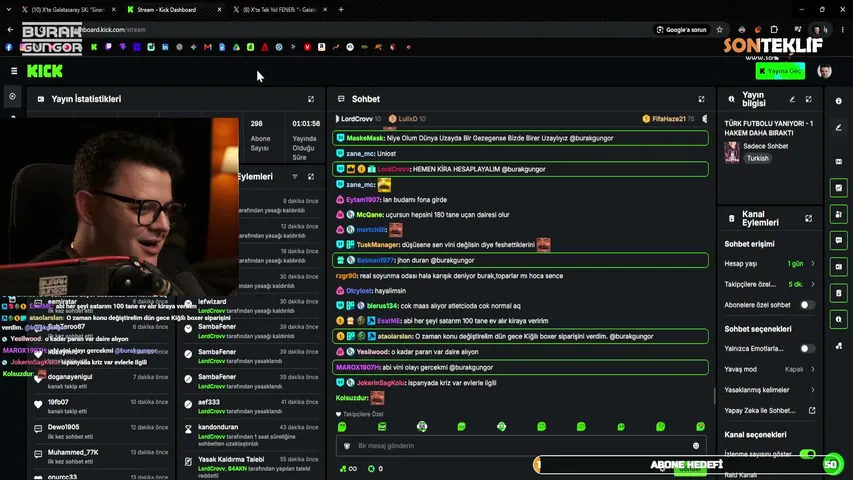The height and width of the screenshot is (480, 853).
Task: Go back with the browser back arrow
Action: click(10, 29)
